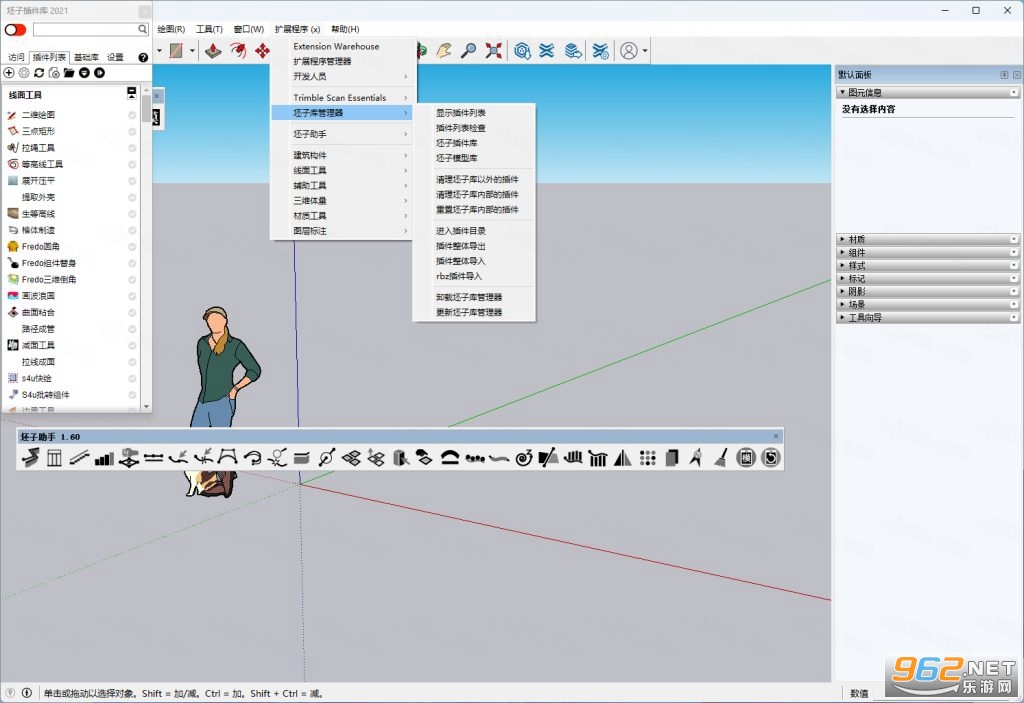The height and width of the screenshot is (703, 1024).
Task: Click the user account profile icon
Action: pyautogui.click(x=629, y=50)
